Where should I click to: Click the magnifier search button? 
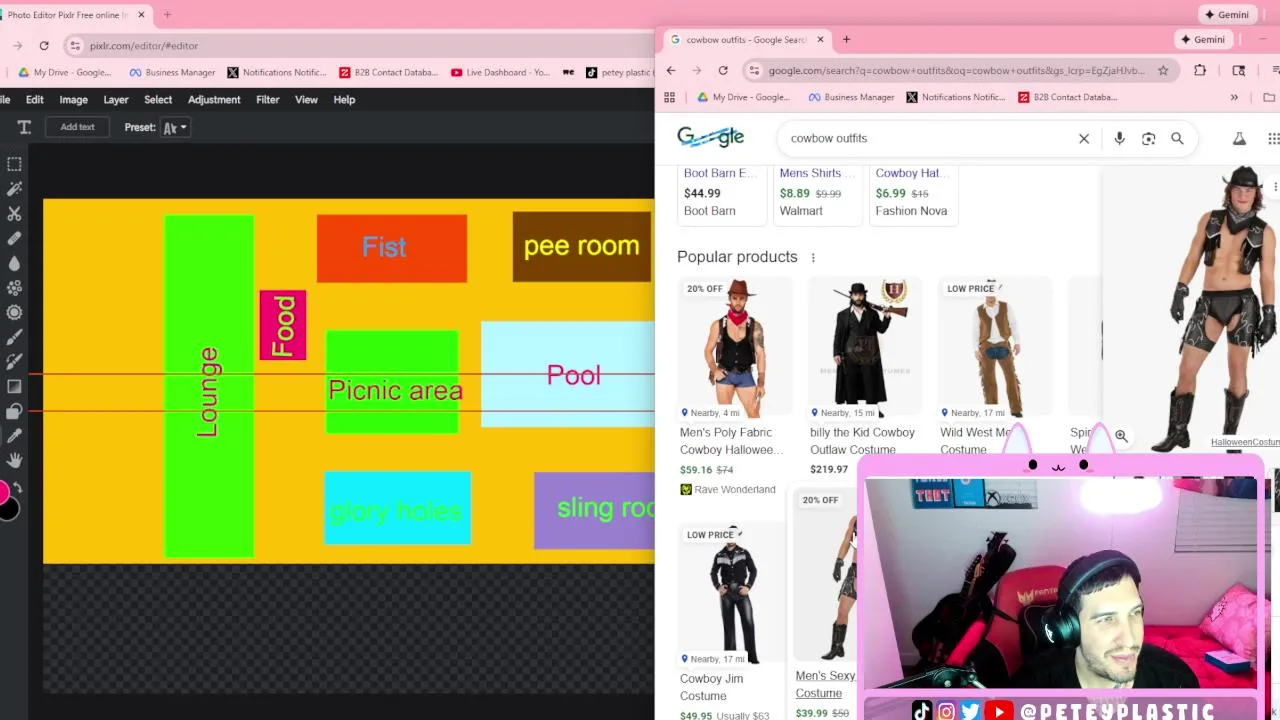click(1177, 138)
